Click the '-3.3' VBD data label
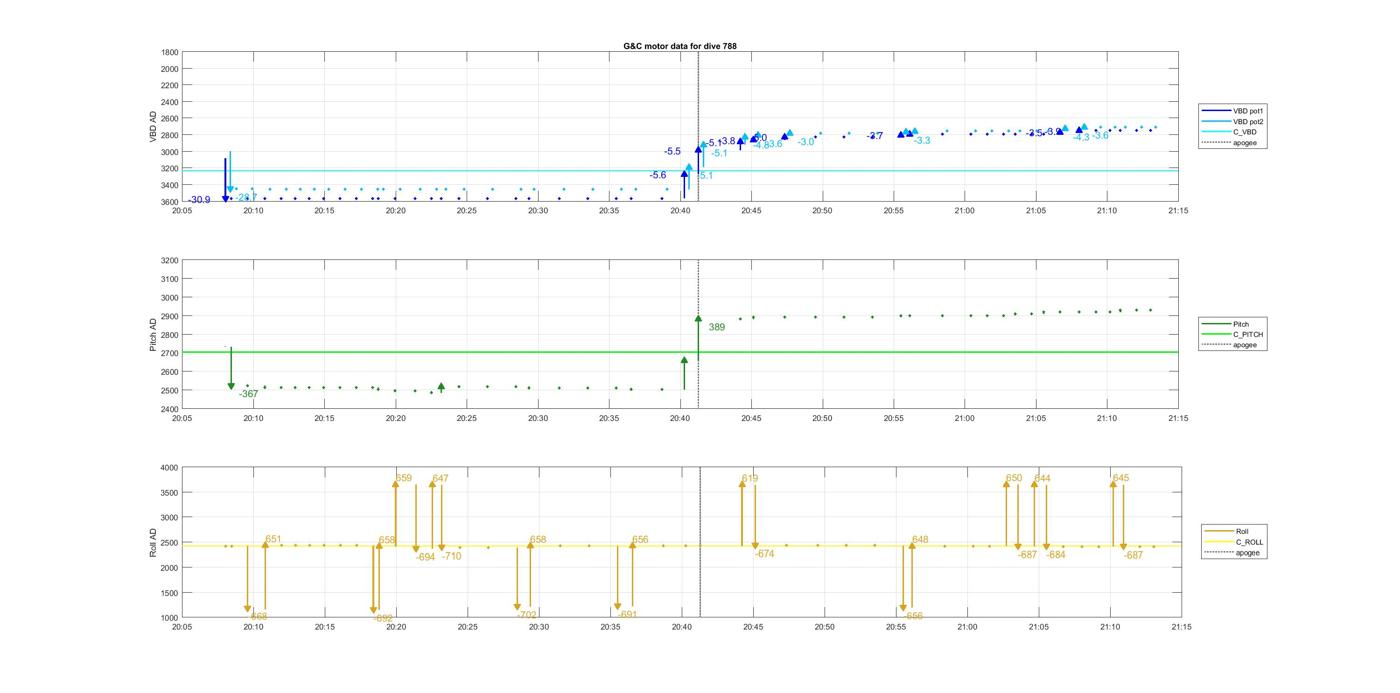Image resolution: width=1400 pixels, height=693 pixels. pos(922,141)
